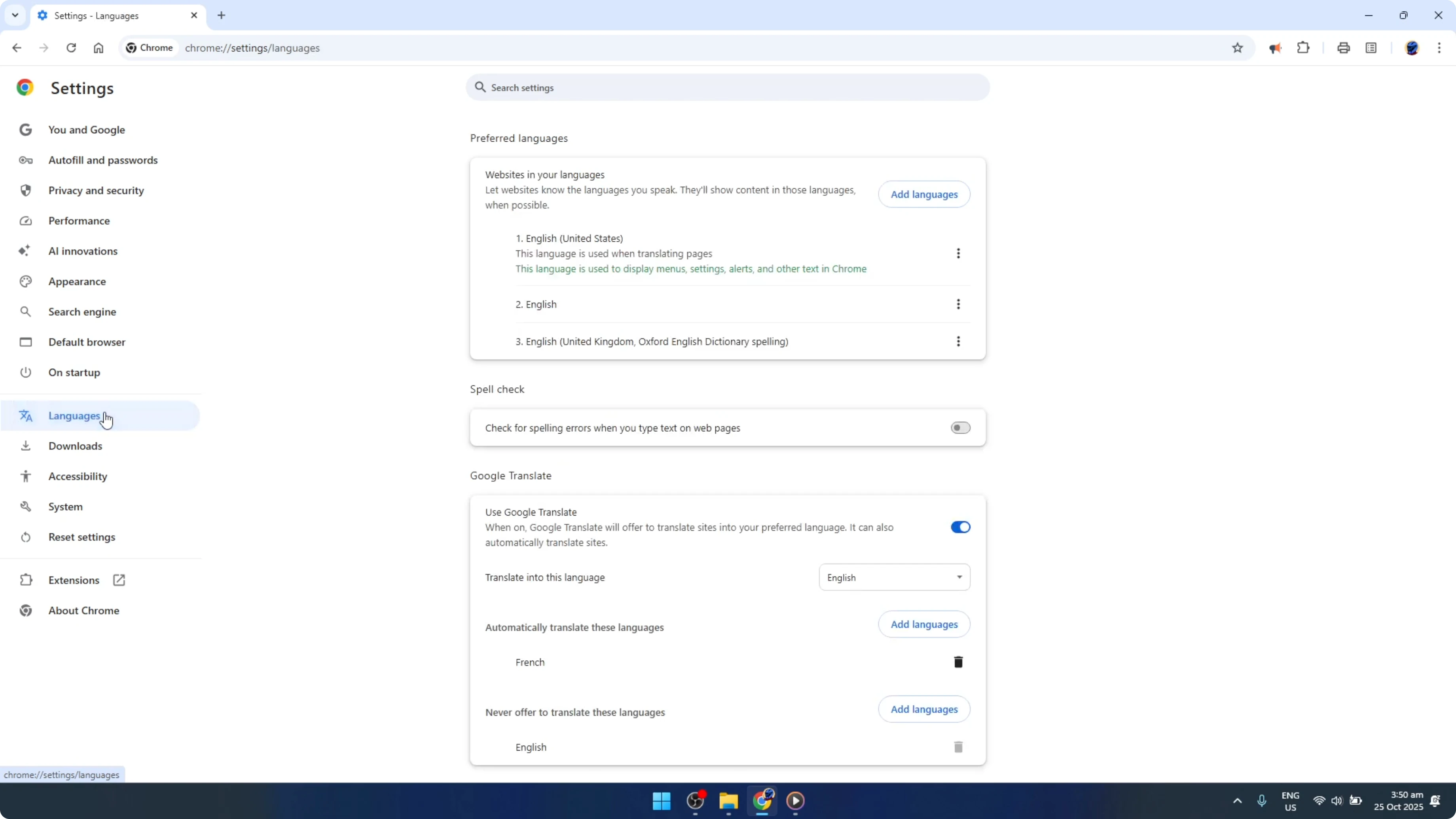Open the extensions puzzle piece icon
The width and height of the screenshot is (1456, 819).
1303,47
